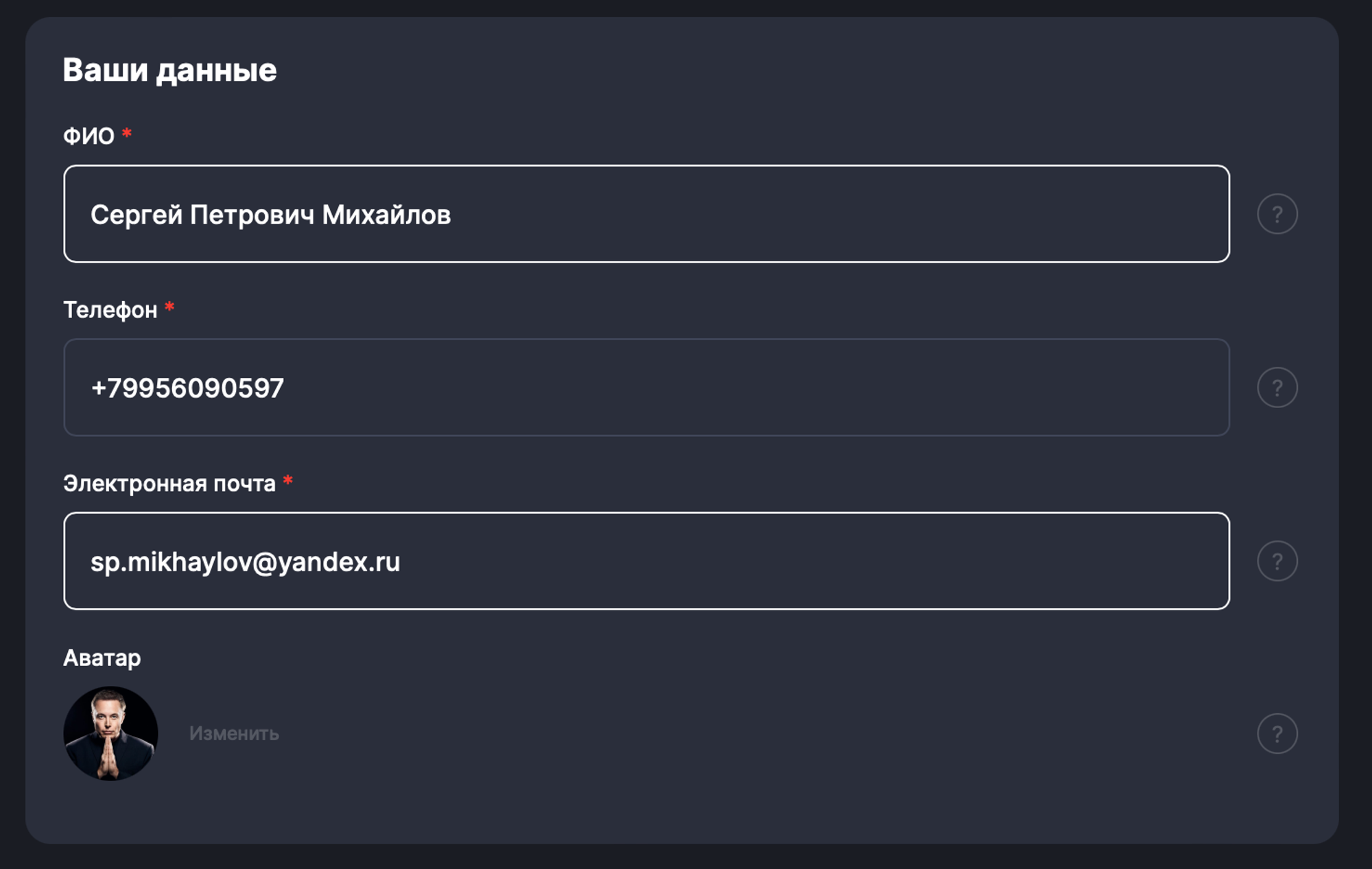Screen dimensions: 1372x869
Task: Click the round avatar photo
Action: [x=110, y=733]
